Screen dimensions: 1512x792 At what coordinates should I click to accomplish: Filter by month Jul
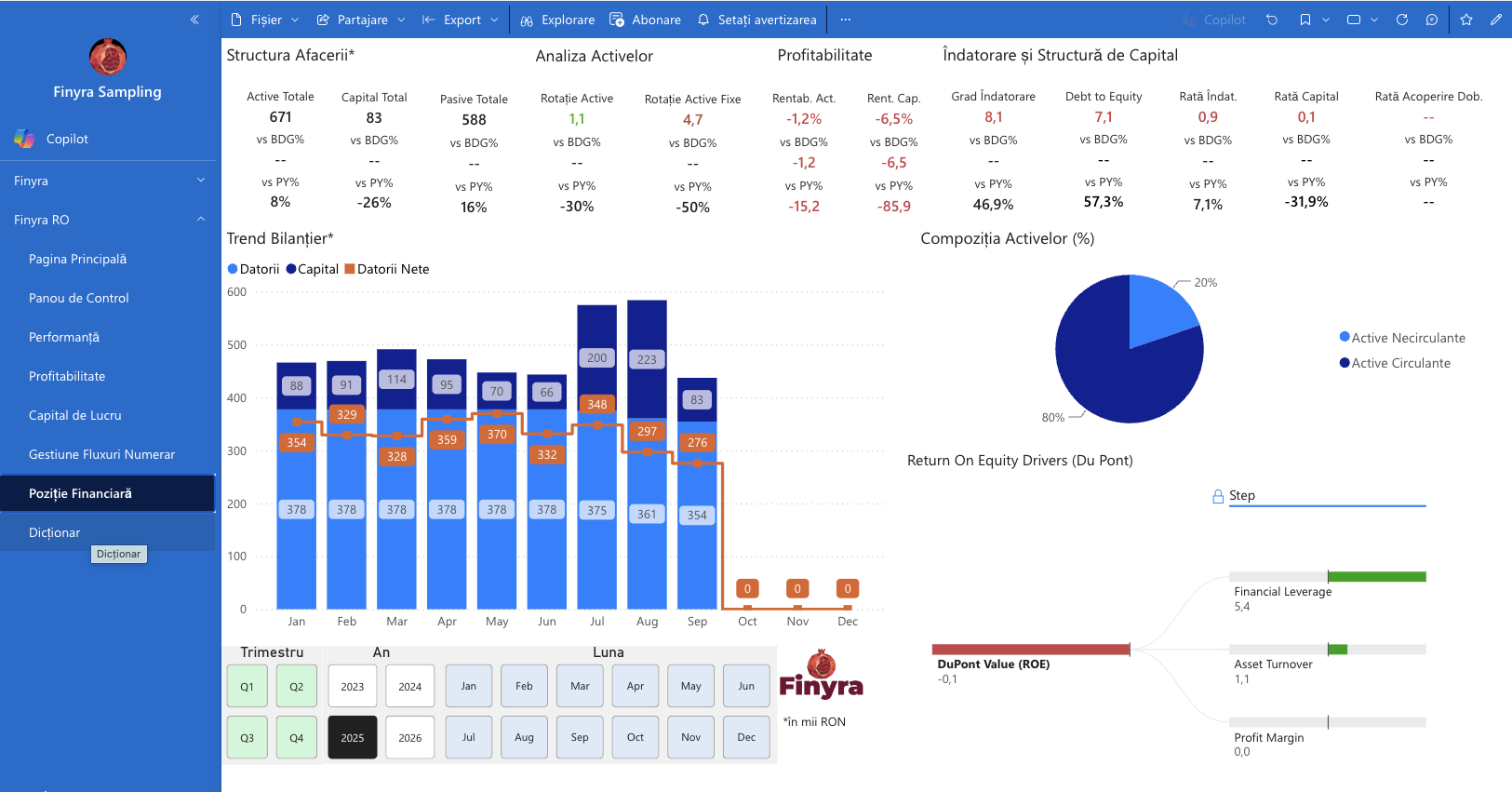point(469,737)
